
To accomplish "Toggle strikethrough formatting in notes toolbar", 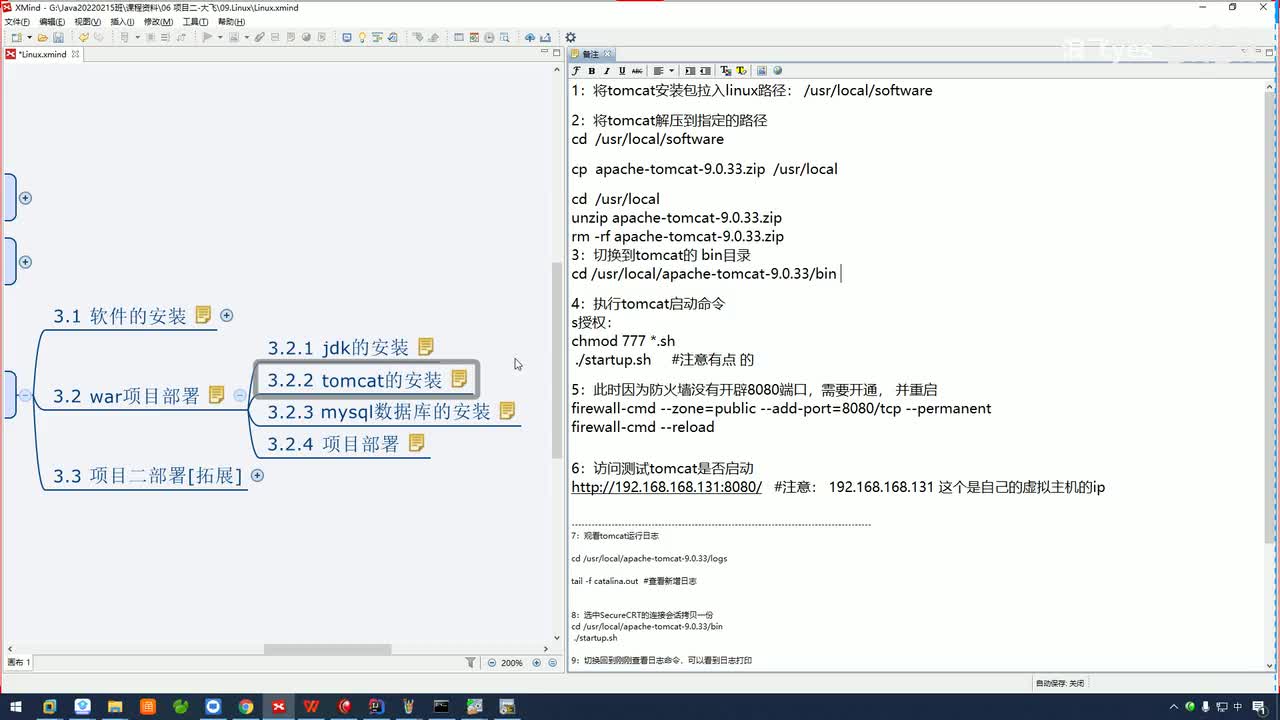I will (637, 71).
